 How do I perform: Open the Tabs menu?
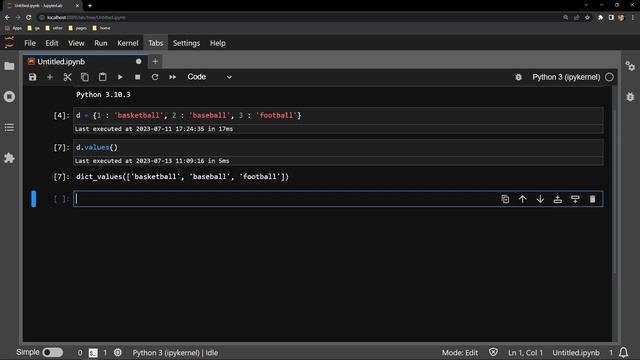[x=156, y=43]
